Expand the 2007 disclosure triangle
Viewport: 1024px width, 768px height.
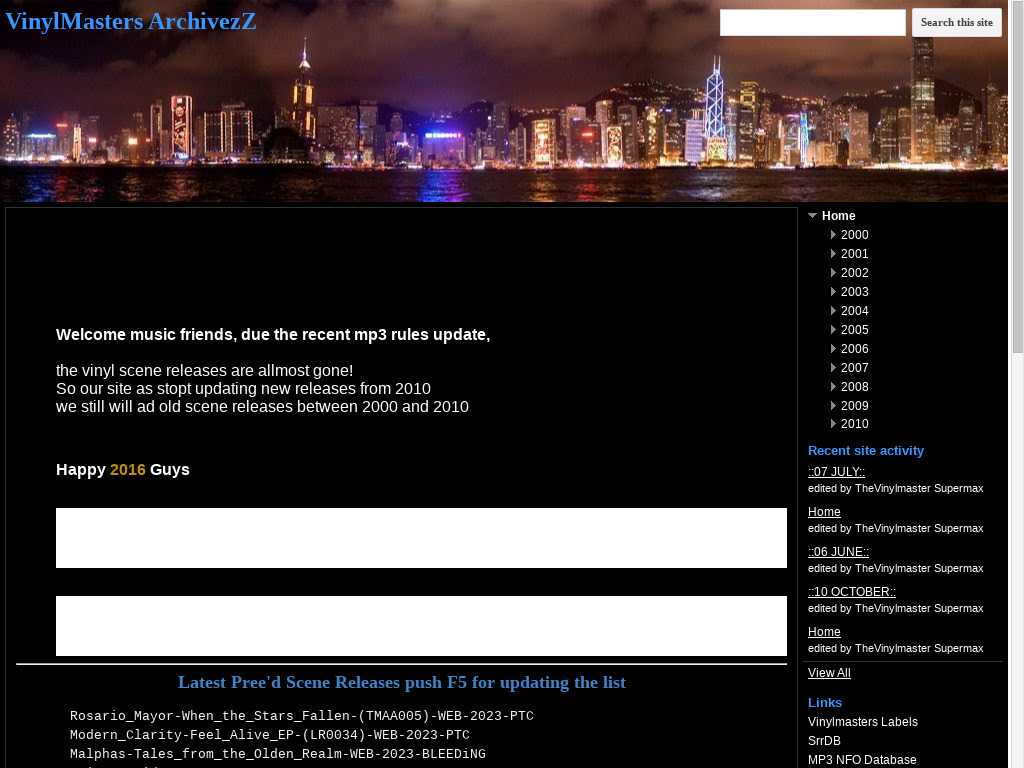pyautogui.click(x=833, y=368)
